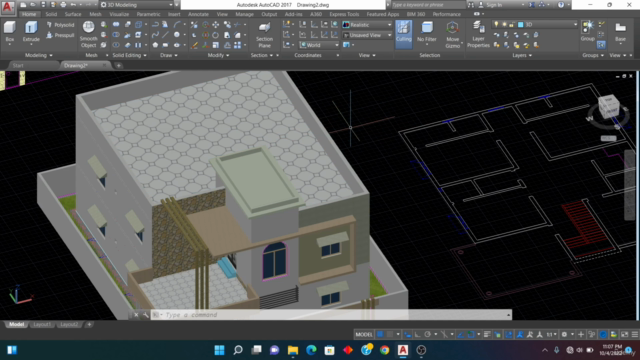640x360 pixels.
Task: Toggle MODEL space button in status bar
Action: pyautogui.click(x=364, y=334)
